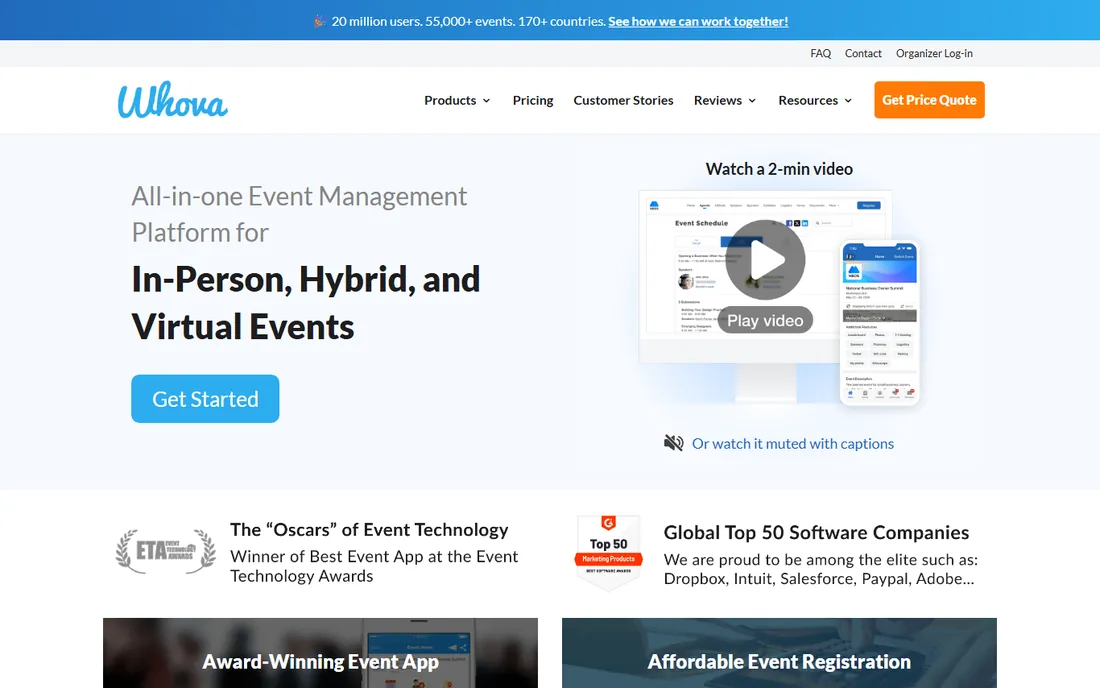Open the Affordable Event Registration card

[x=779, y=653]
